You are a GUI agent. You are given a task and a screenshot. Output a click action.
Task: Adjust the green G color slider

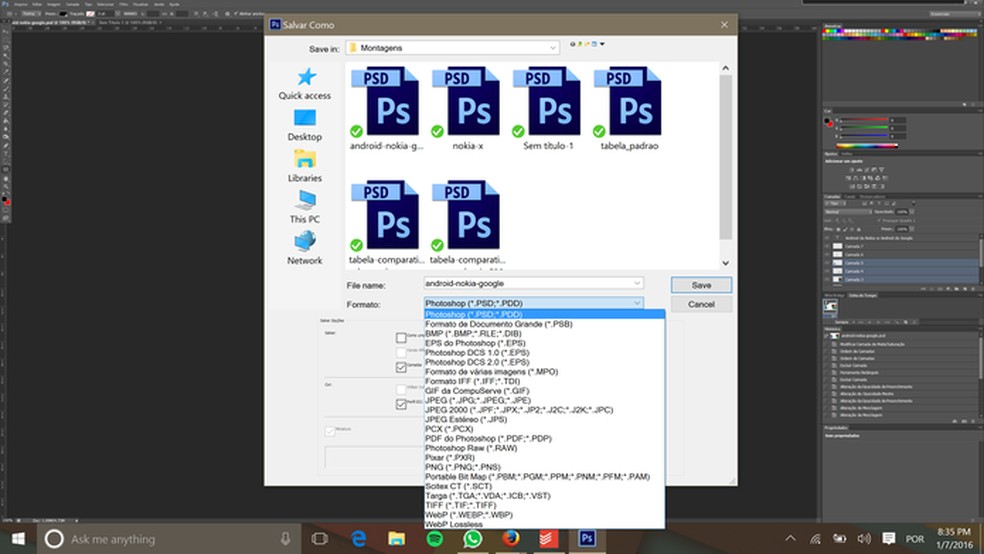coord(864,127)
